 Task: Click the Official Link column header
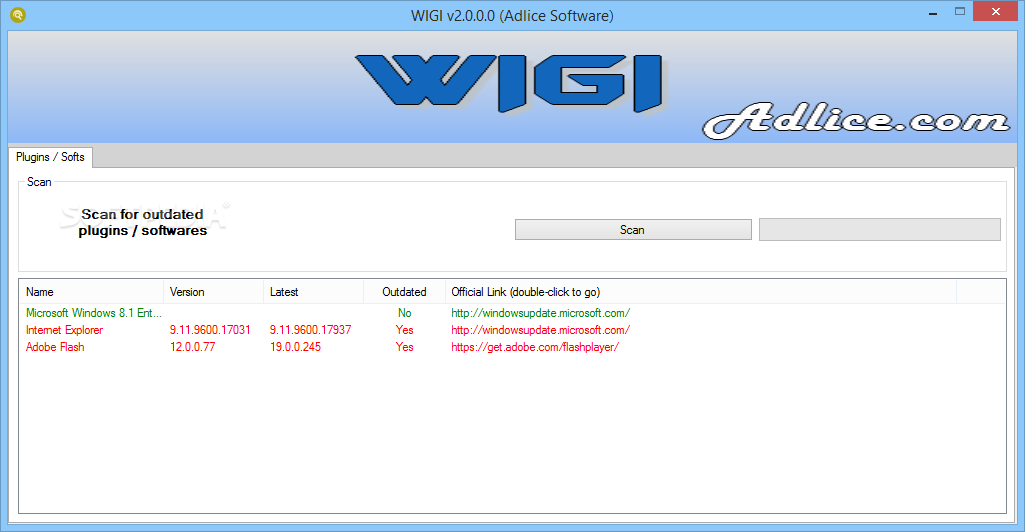pos(700,292)
